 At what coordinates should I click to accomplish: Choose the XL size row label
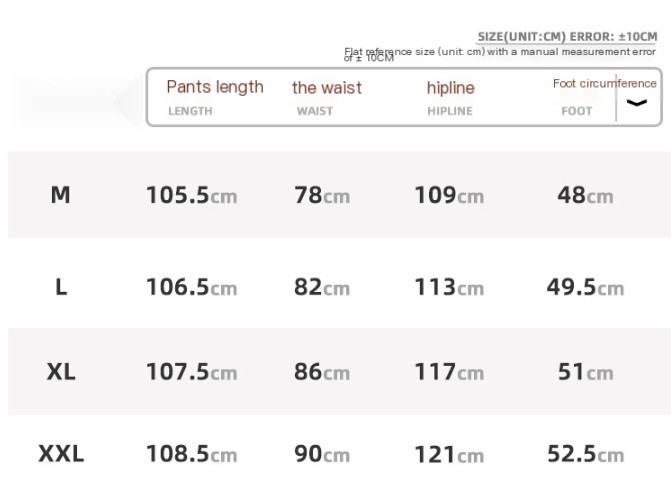click(61, 373)
